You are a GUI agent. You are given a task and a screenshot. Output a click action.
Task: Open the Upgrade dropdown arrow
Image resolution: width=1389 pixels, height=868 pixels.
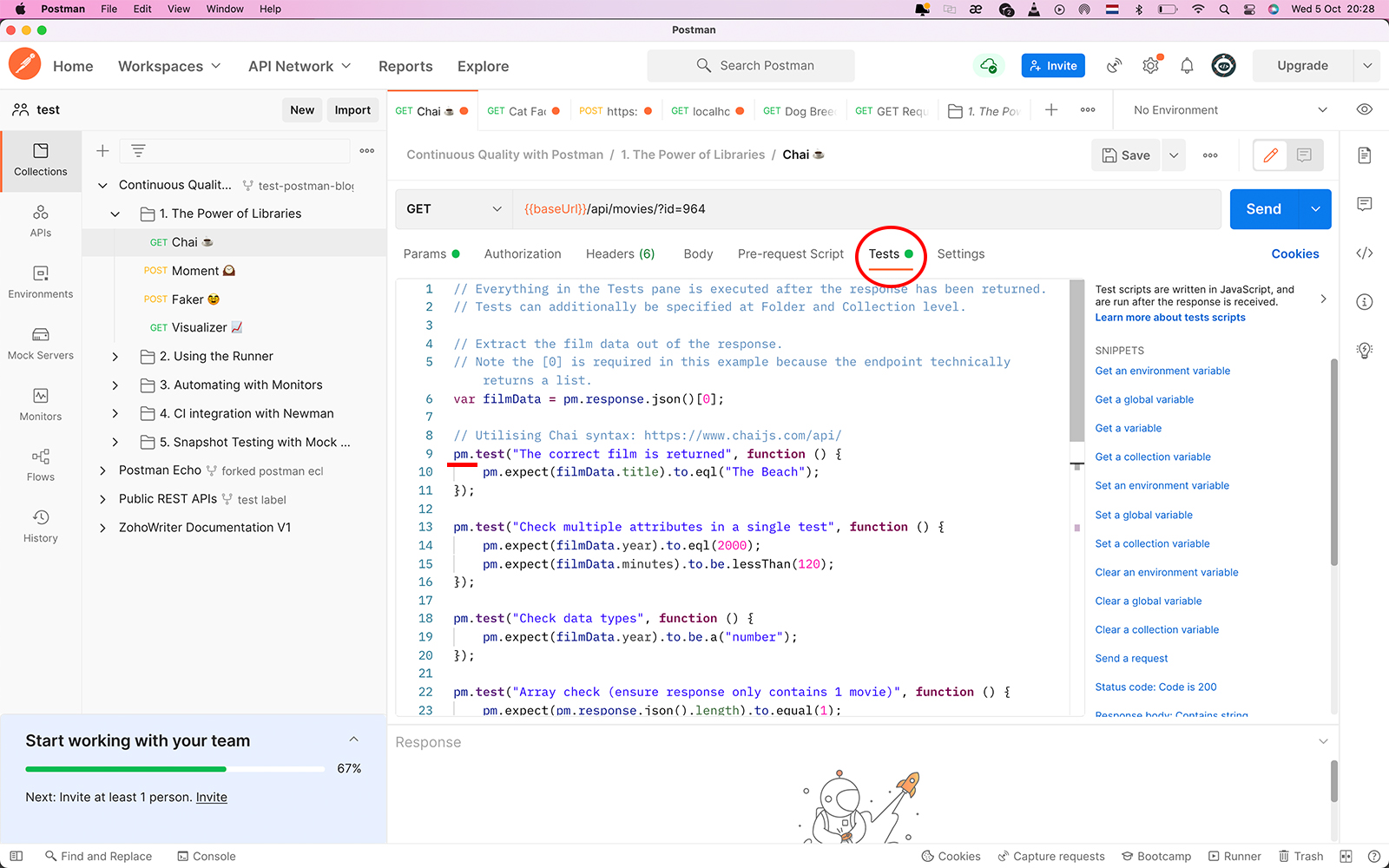pyautogui.click(x=1367, y=65)
